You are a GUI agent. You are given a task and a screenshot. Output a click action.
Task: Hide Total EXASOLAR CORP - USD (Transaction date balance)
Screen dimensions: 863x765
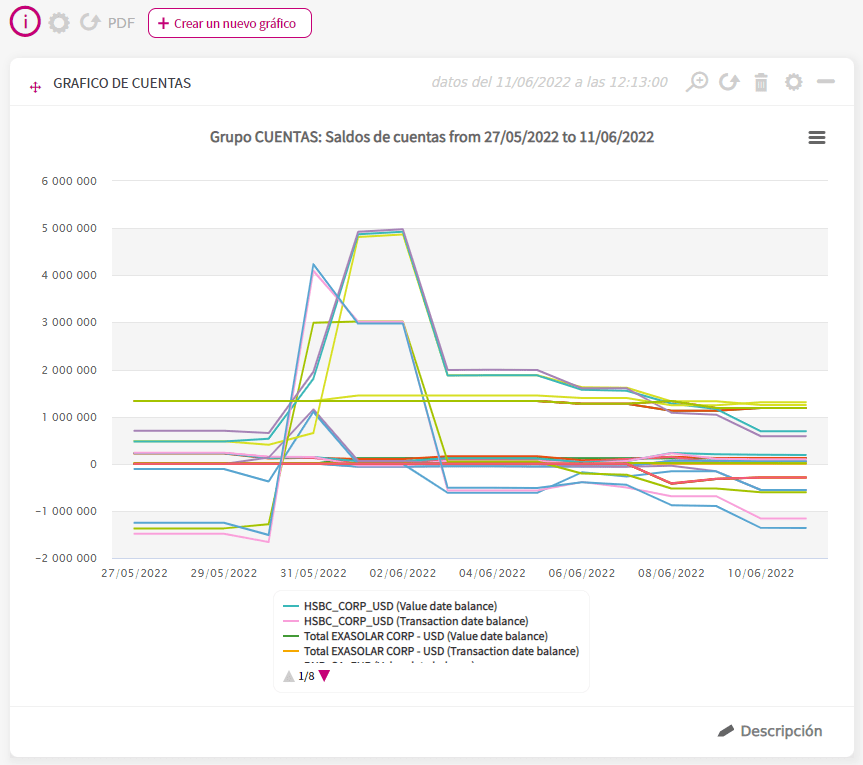tap(431, 651)
